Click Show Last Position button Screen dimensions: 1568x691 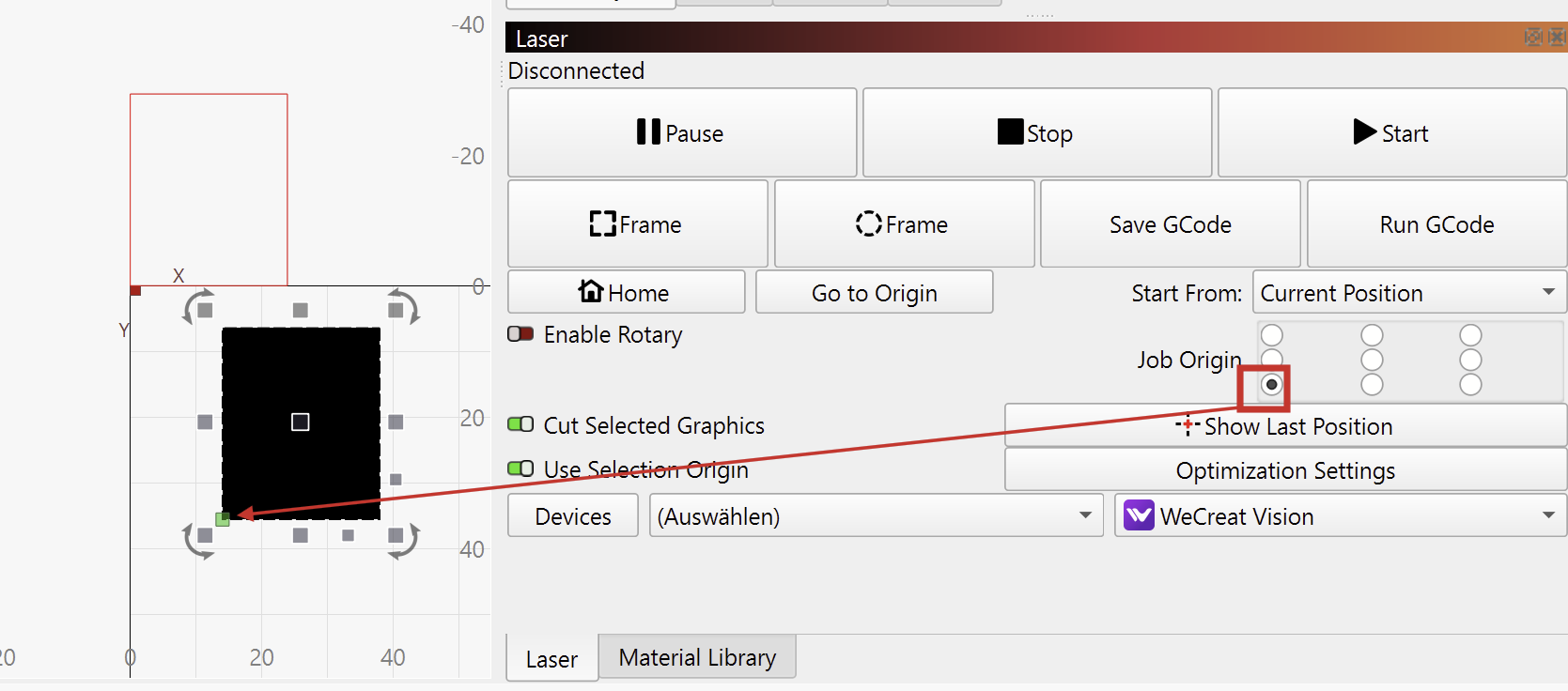point(1284,426)
